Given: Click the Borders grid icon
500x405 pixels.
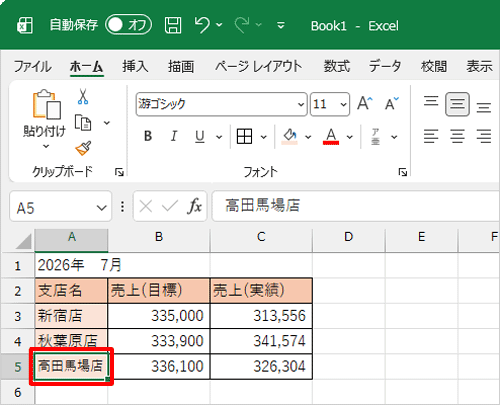Looking at the screenshot, I should pos(244,136).
